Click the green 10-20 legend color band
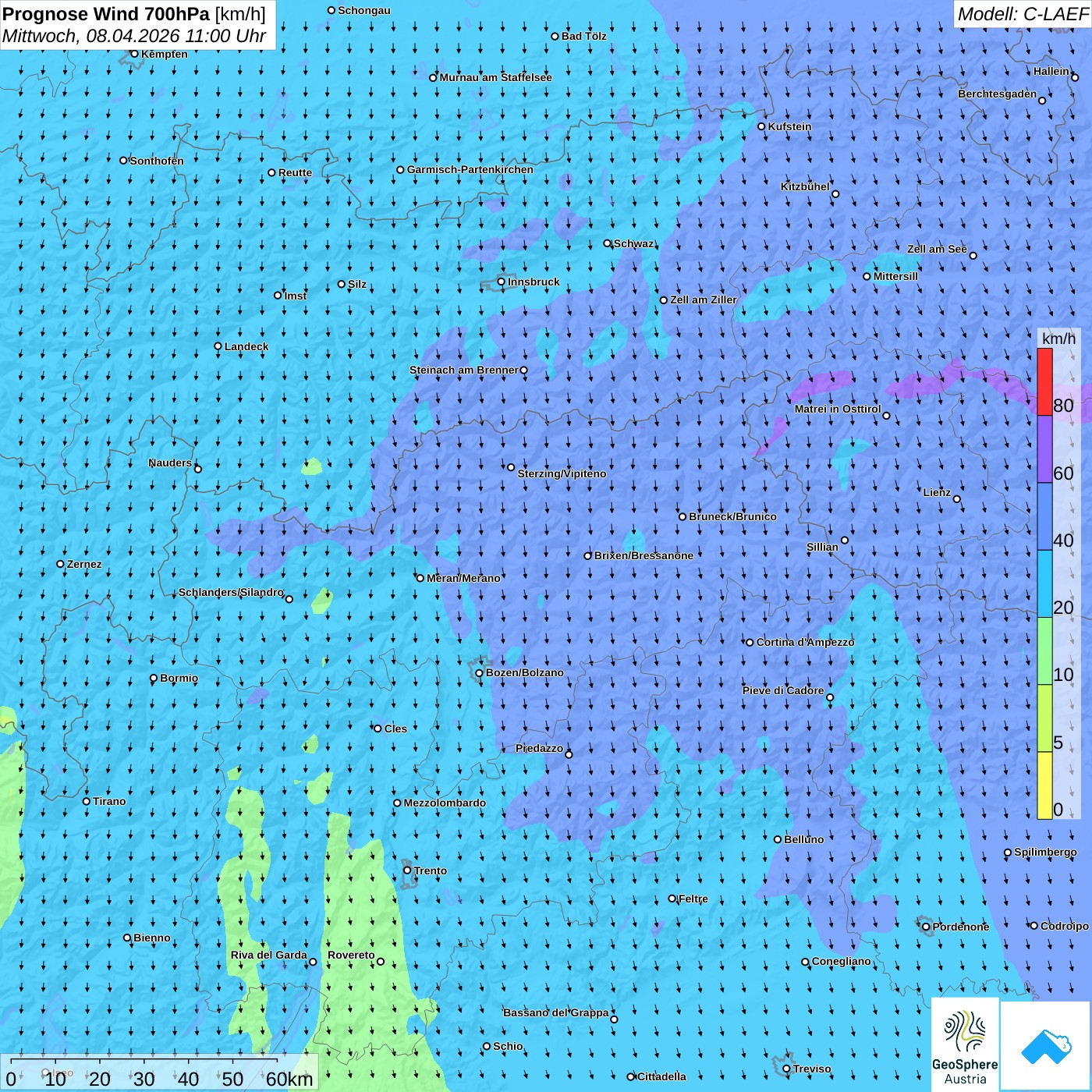Image resolution: width=1092 pixels, height=1092 pixels. point(1044,651)
